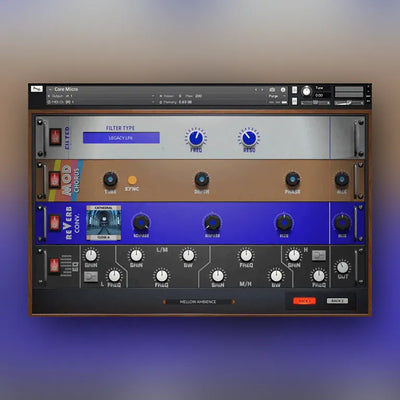400x400 pixels.
Task: Enable the chorus Sync button
Action: click(x=132, y=180)
